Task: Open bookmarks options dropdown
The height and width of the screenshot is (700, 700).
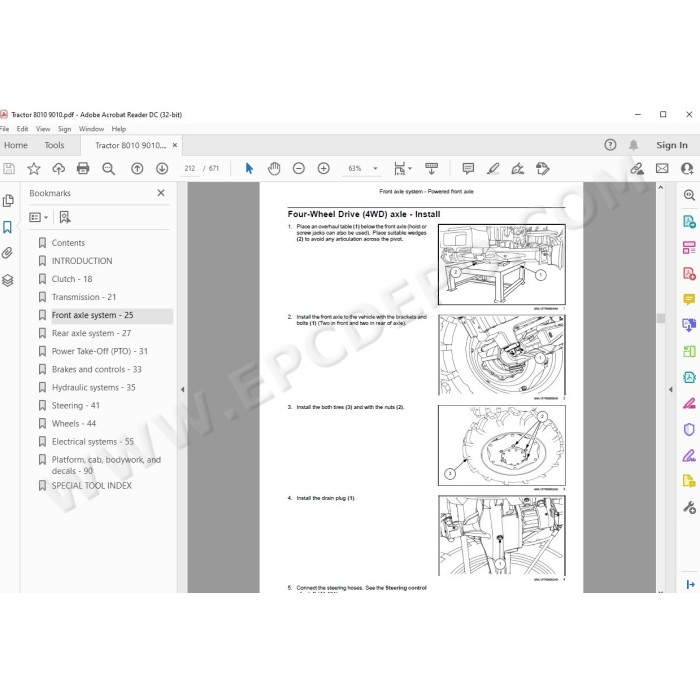Action: [38, 217]
